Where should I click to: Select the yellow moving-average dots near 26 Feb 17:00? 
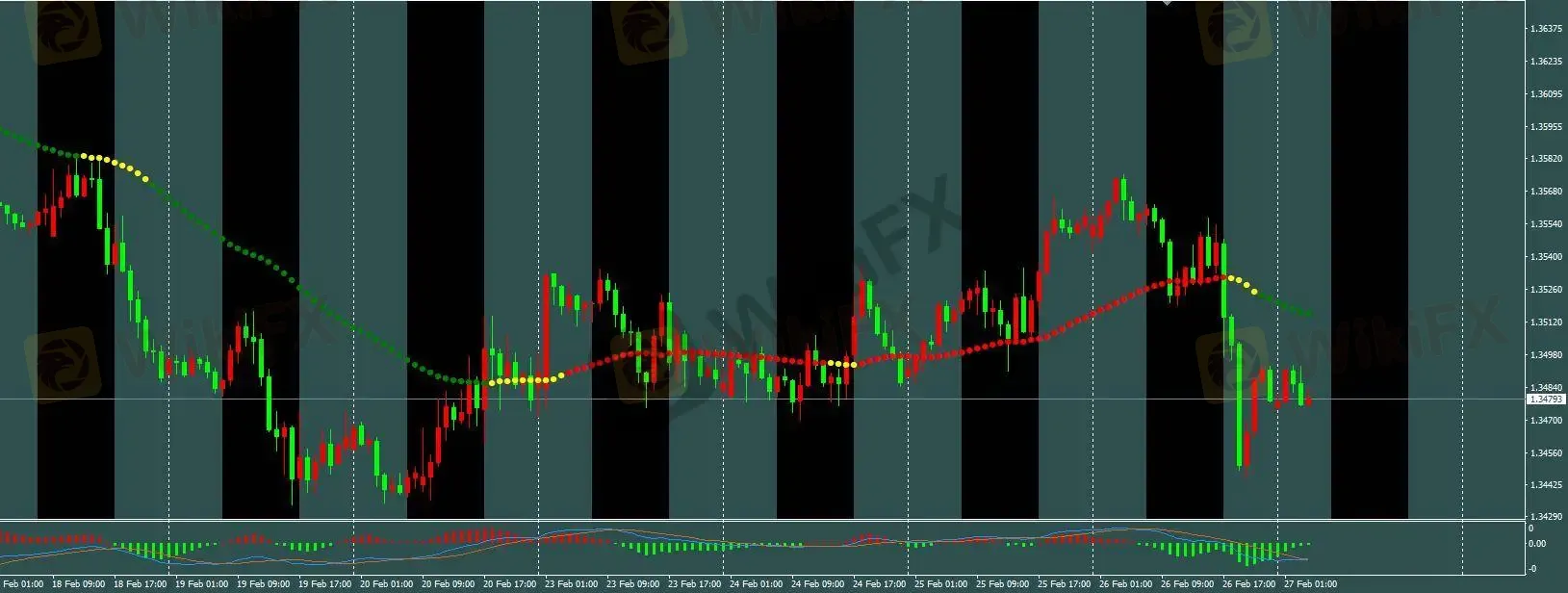tap(1246, 285)
